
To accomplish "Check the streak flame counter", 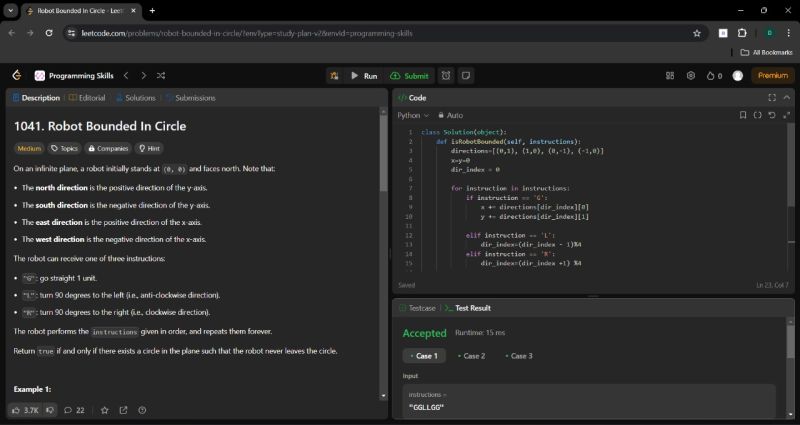I will click(714, 76).
